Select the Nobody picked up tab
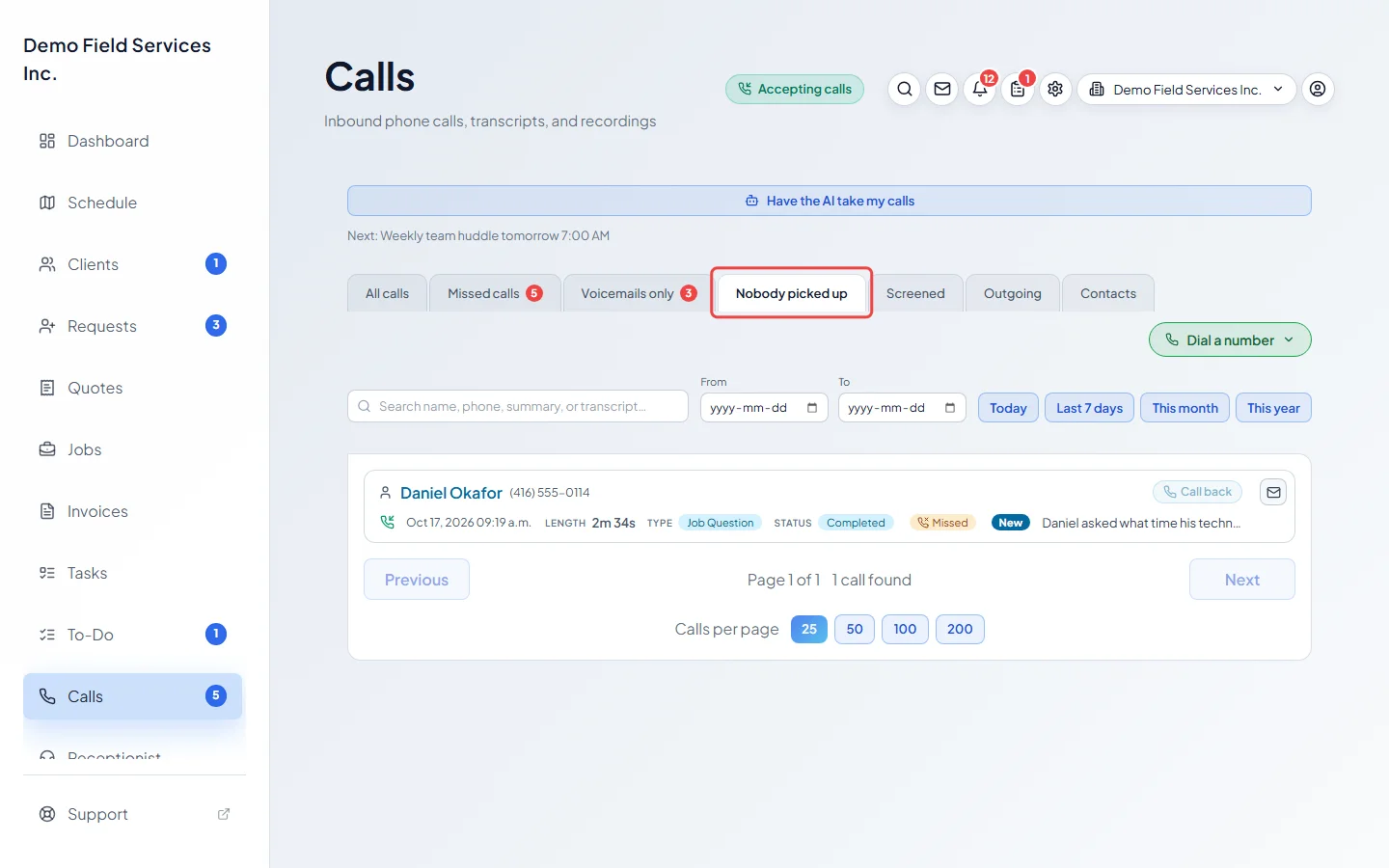The height and width of the screenshot is (868, 1389). tap(792, 293)
